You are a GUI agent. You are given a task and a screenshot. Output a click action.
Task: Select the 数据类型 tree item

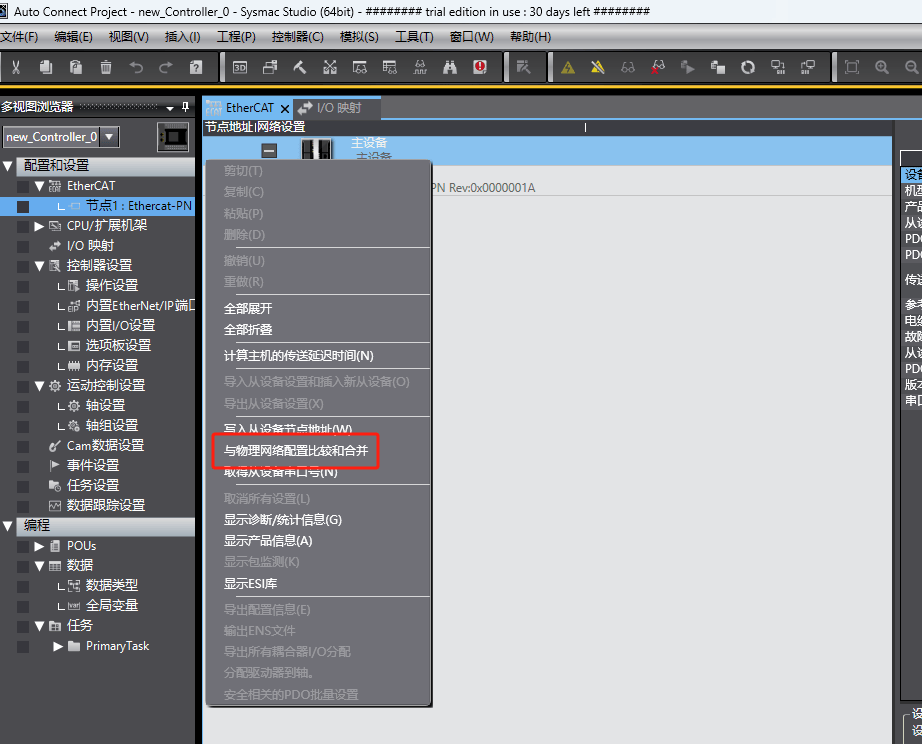112,586
